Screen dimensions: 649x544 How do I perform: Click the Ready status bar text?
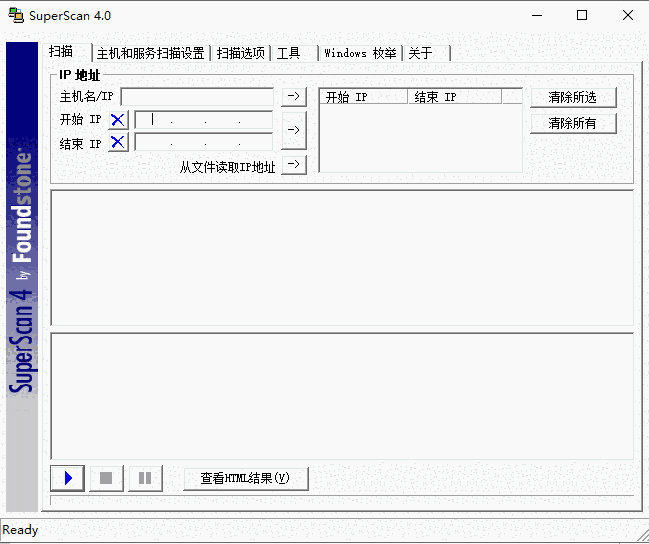(20, 530)
